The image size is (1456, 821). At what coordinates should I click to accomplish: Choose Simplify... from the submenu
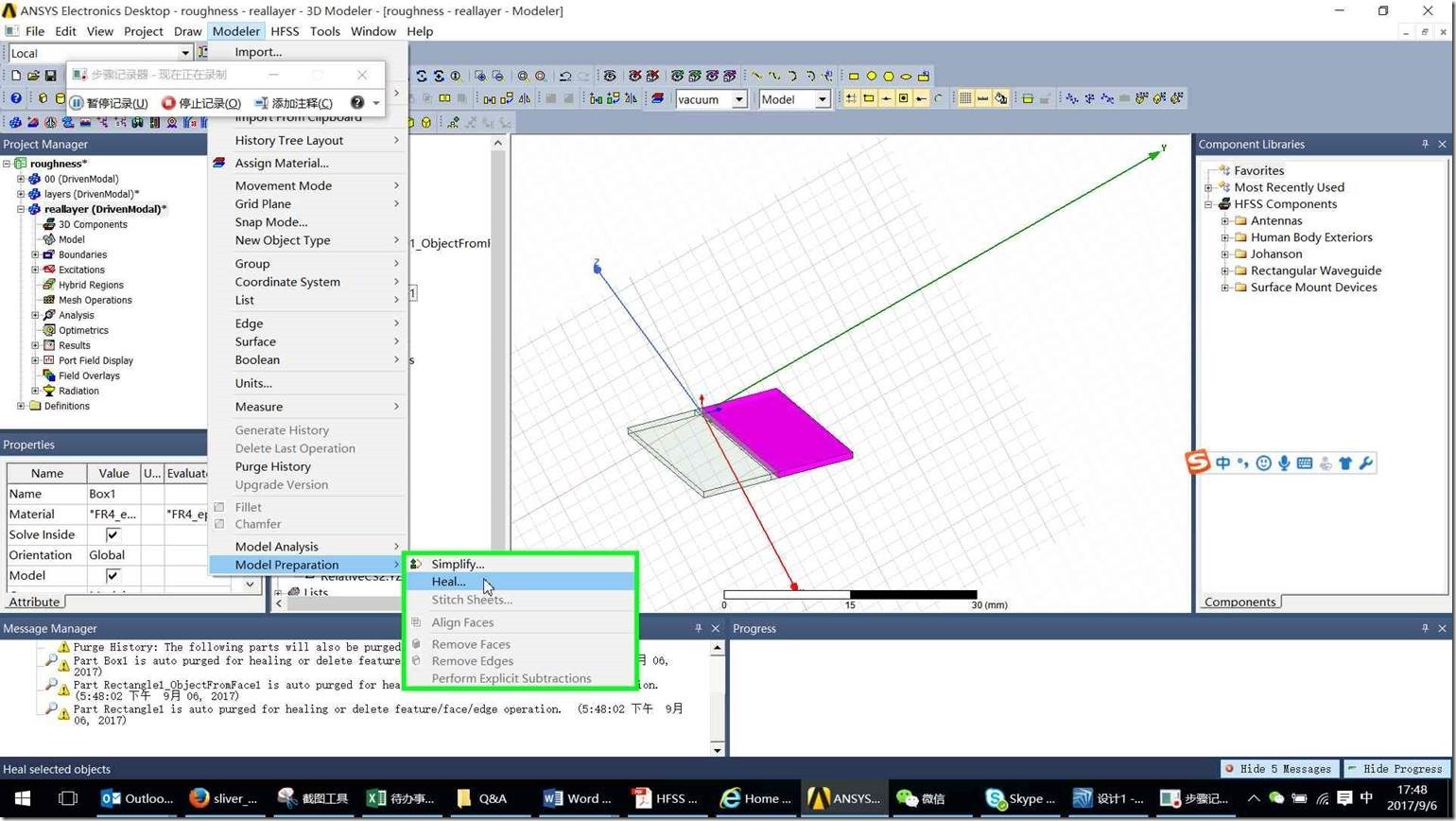520,564
